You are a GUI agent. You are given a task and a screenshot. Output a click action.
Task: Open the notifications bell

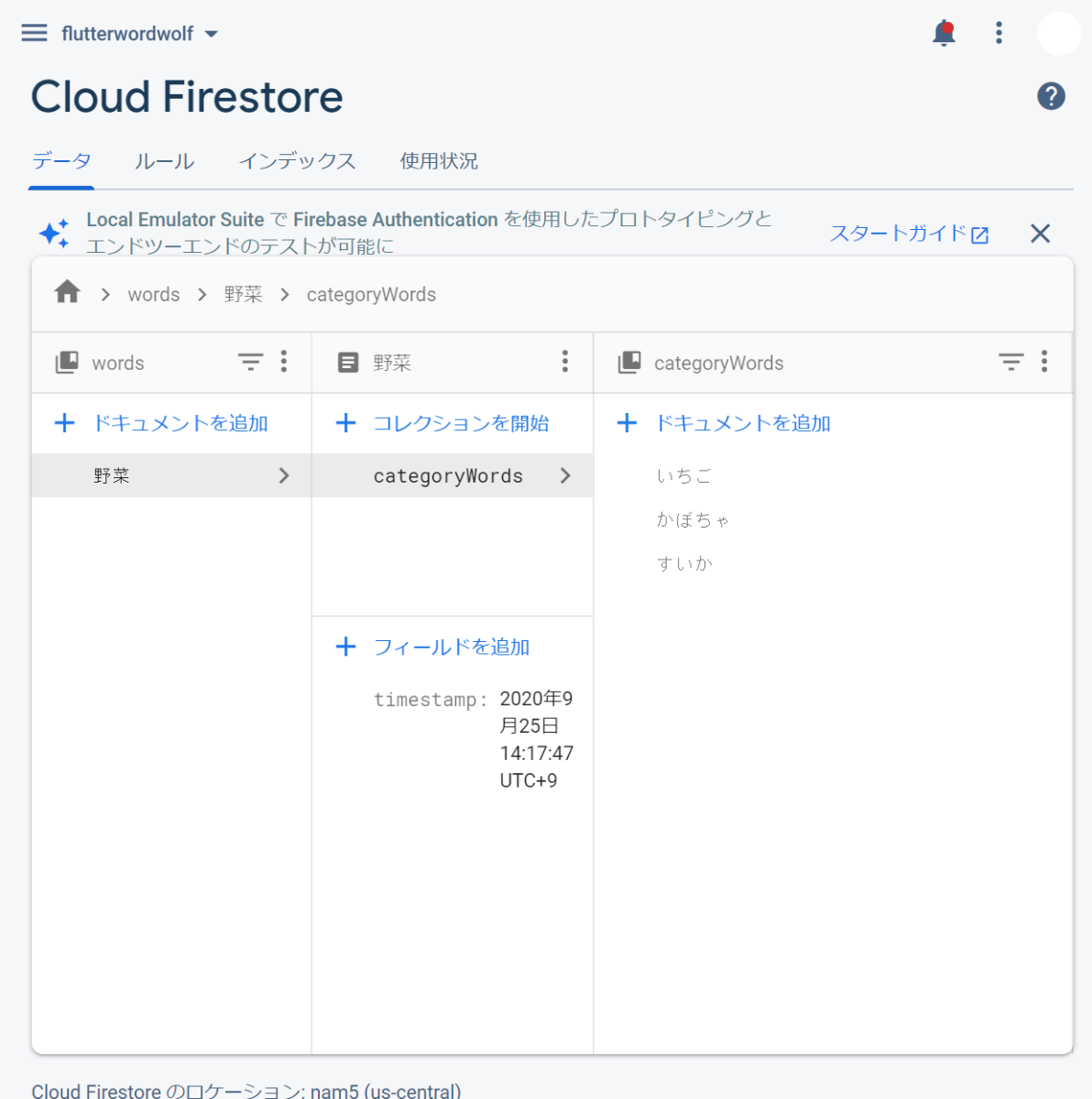944,34
